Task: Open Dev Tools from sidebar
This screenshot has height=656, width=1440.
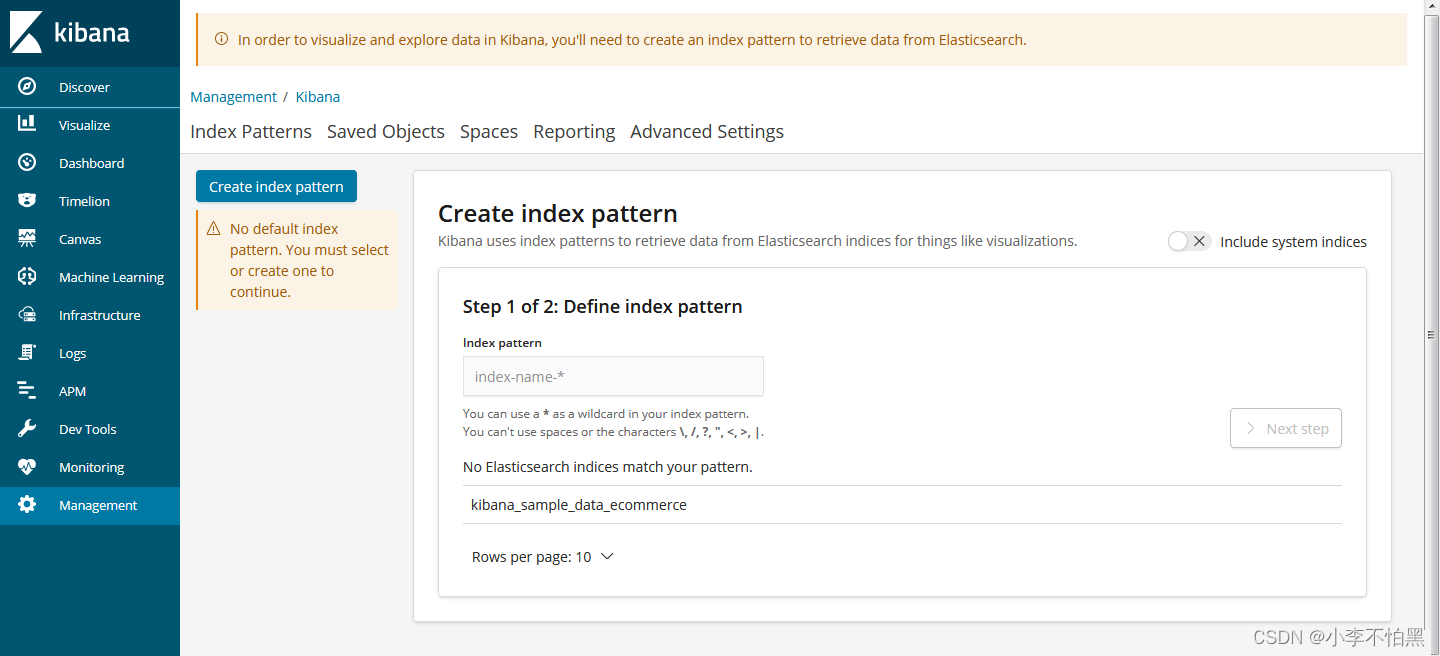Action: point(90,429)
